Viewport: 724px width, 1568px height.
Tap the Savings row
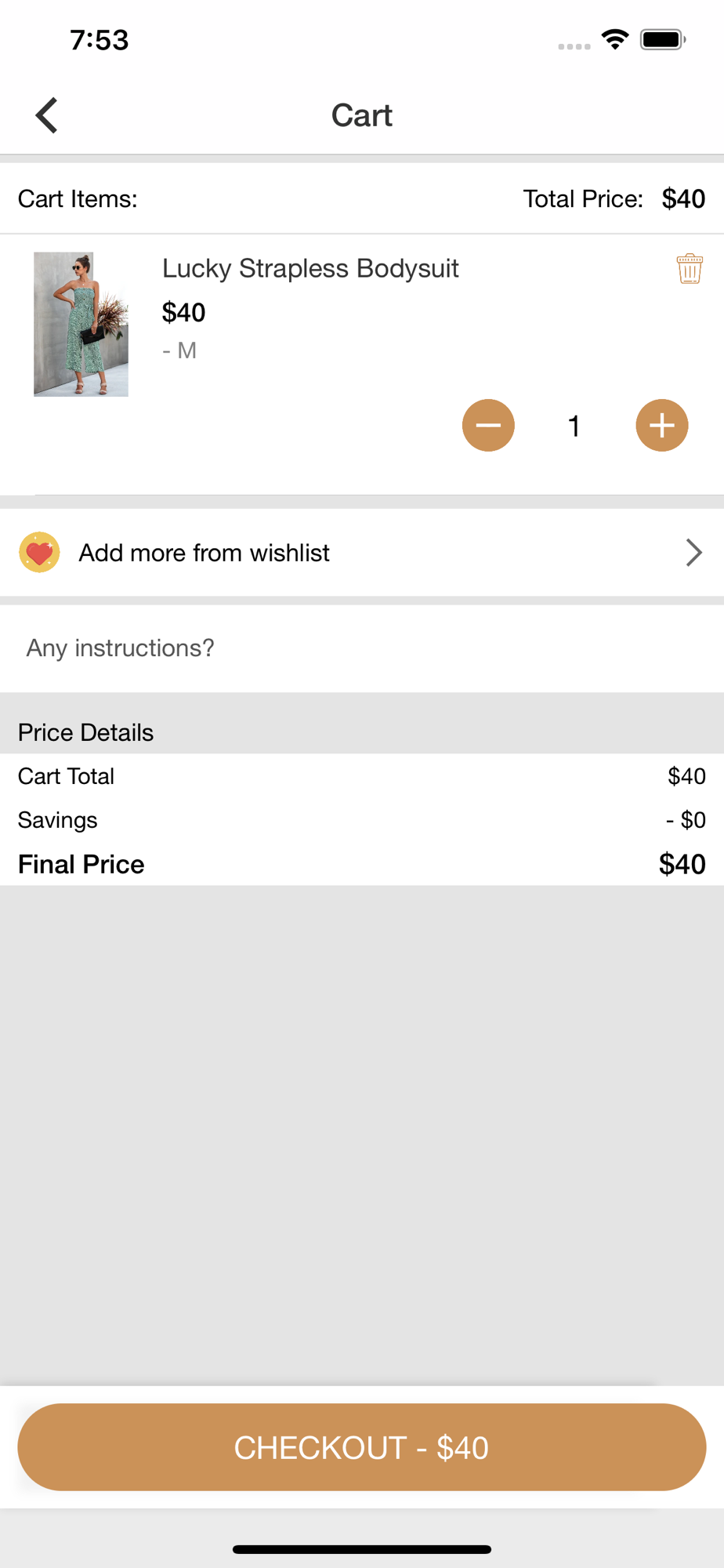[362, 820]
